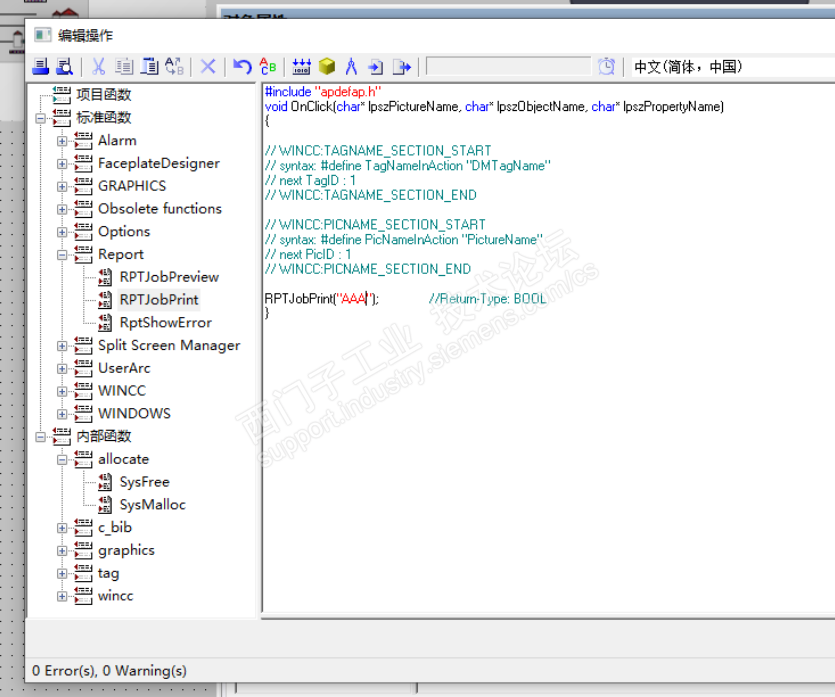
Task: Expand Split Screen Manager group
Action: (x=62, y=346)
